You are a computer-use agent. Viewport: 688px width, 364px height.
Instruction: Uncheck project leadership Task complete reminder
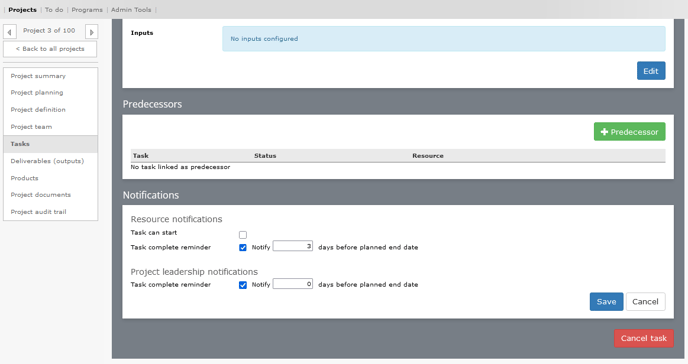click(x=243, y=285)
